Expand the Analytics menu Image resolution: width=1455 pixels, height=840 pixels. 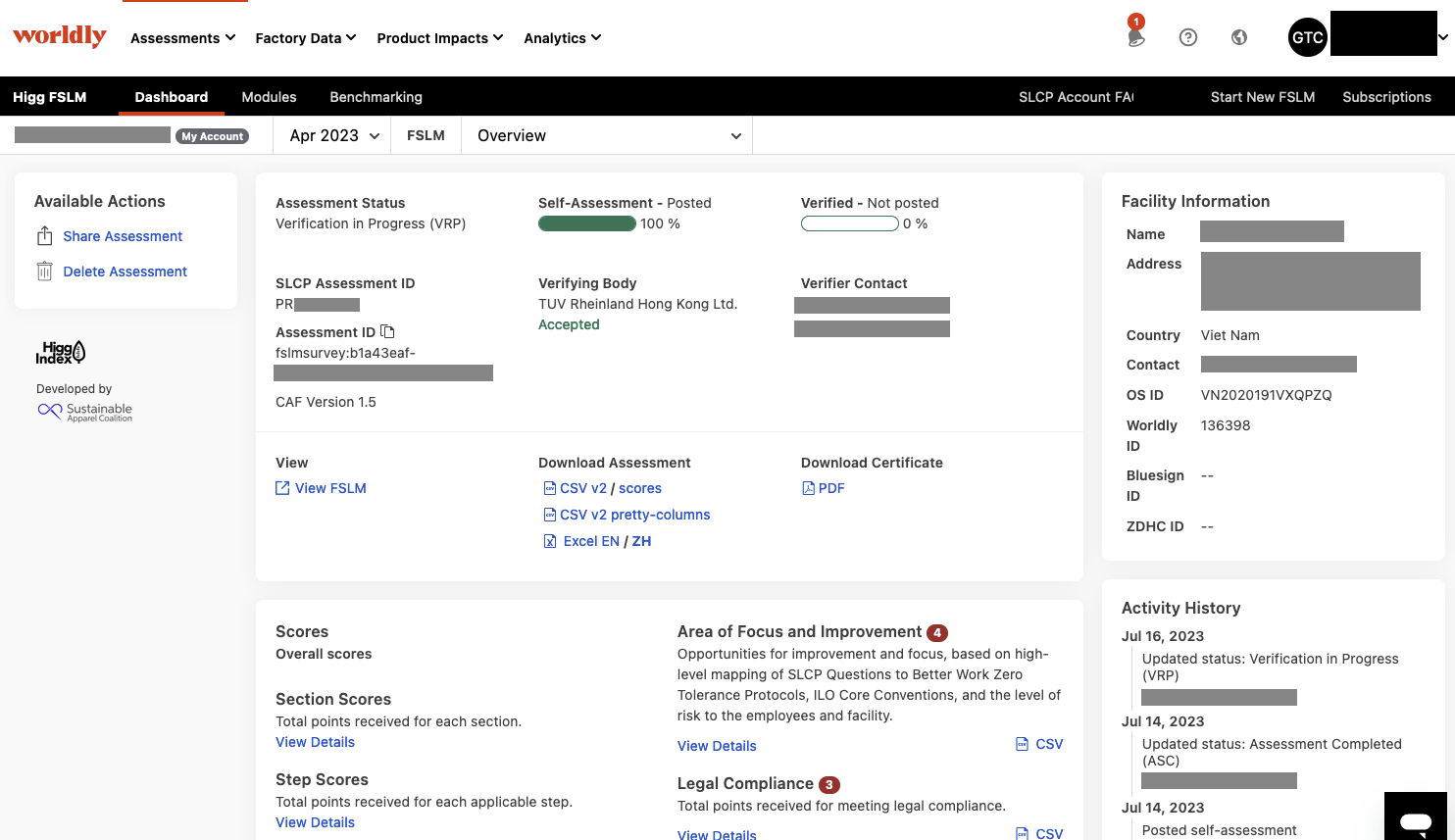tap(563, 38)
